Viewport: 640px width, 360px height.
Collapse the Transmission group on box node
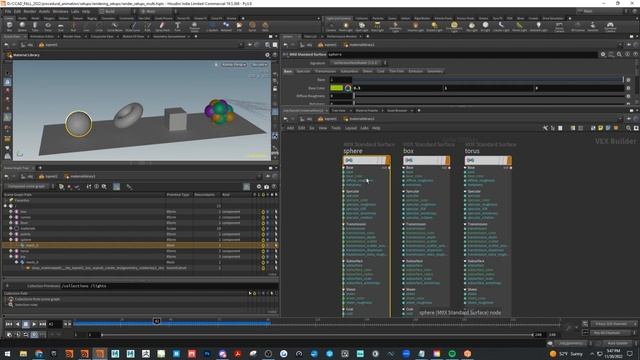(x=404, y=224)
